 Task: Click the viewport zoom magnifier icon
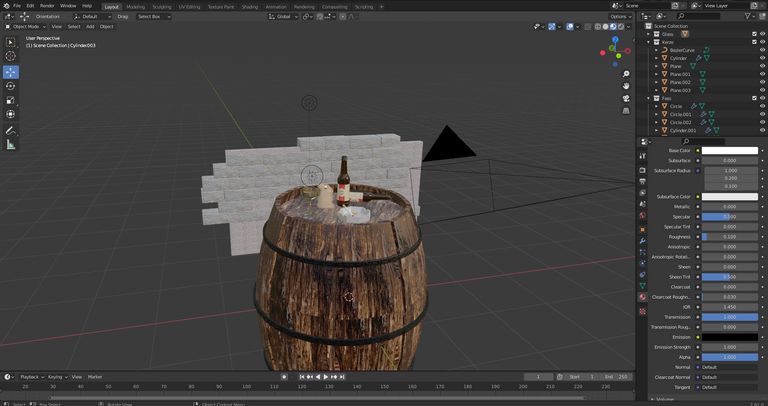click(626, 74)
